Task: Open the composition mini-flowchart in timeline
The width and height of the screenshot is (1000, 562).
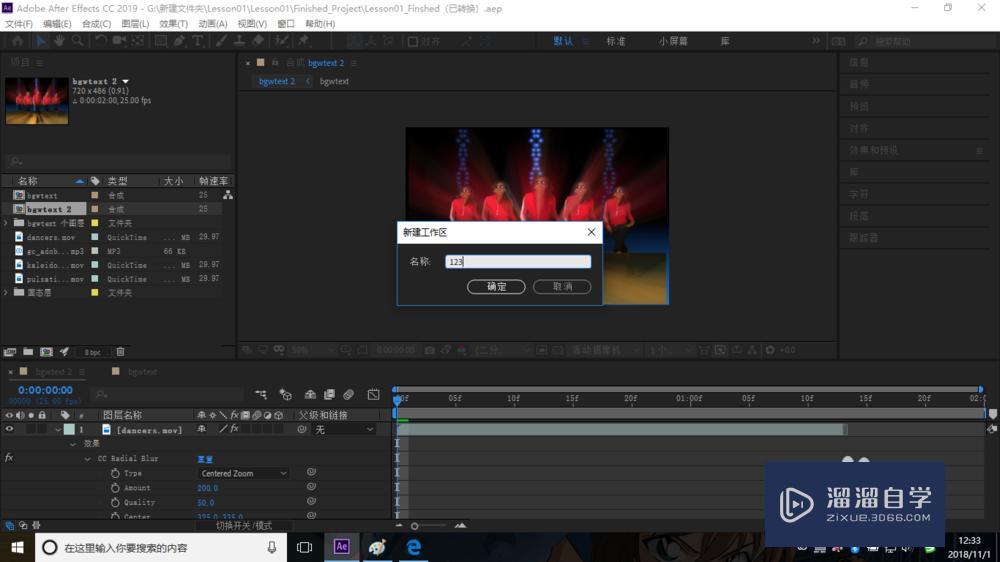Action: 261,395
